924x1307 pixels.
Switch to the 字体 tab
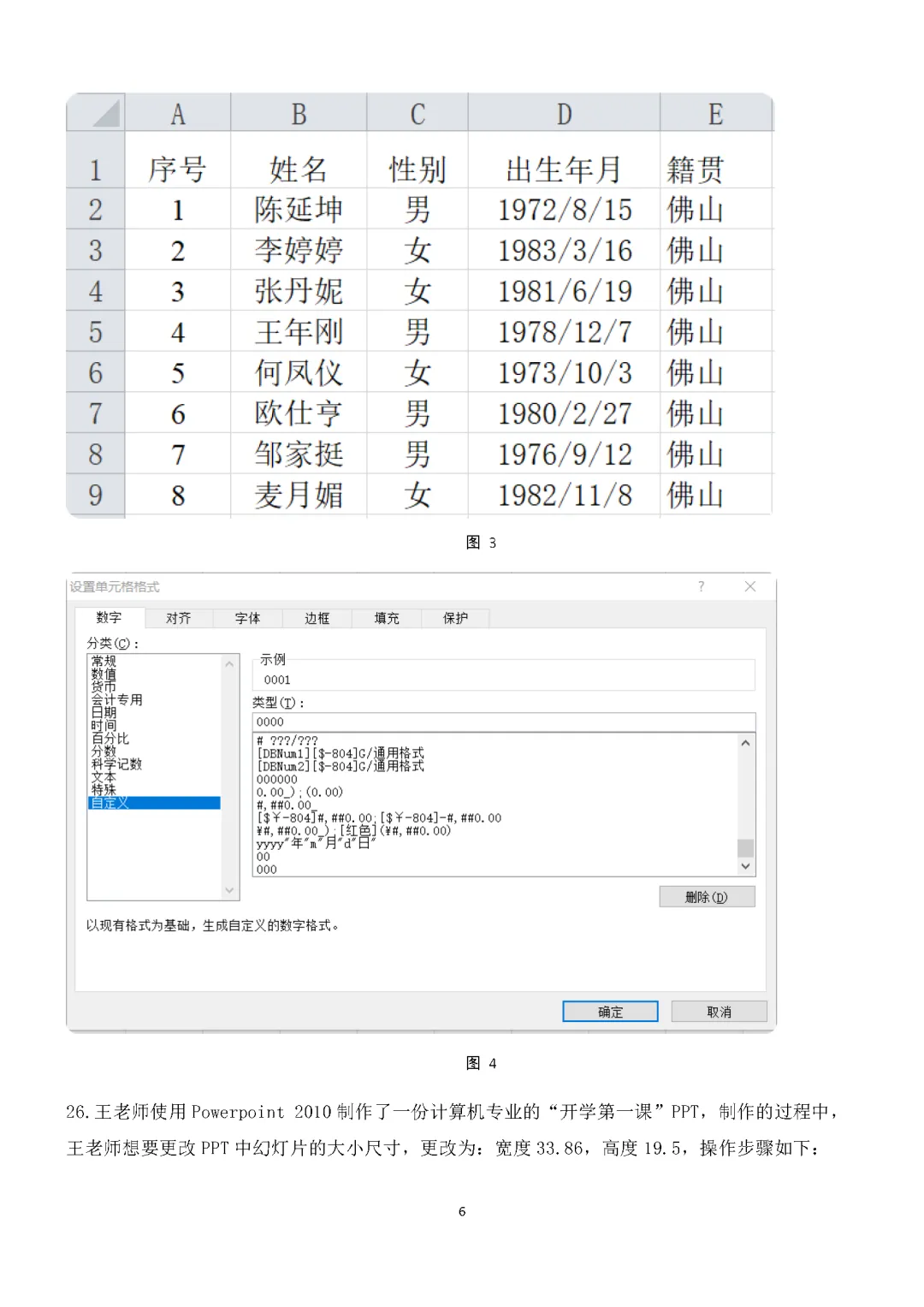[x=247, y=618]
